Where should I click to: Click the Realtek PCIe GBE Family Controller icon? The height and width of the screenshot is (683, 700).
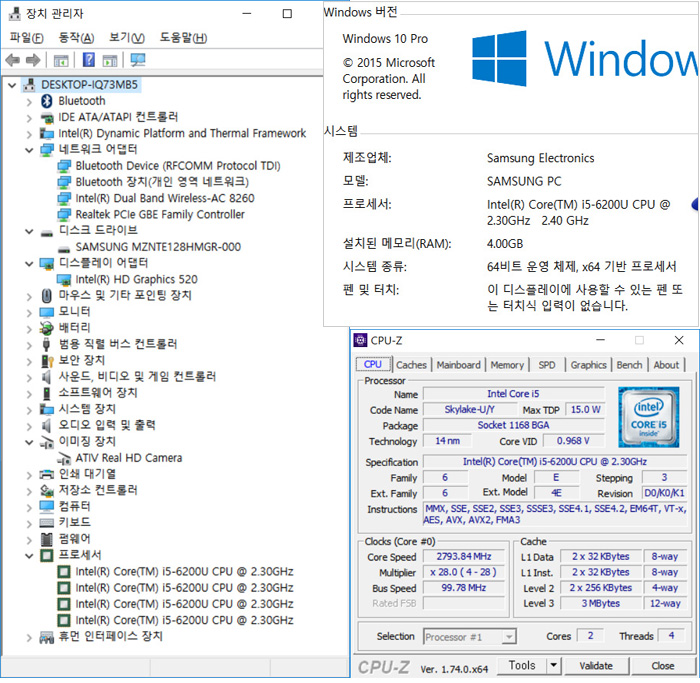(x=64, y=215)
